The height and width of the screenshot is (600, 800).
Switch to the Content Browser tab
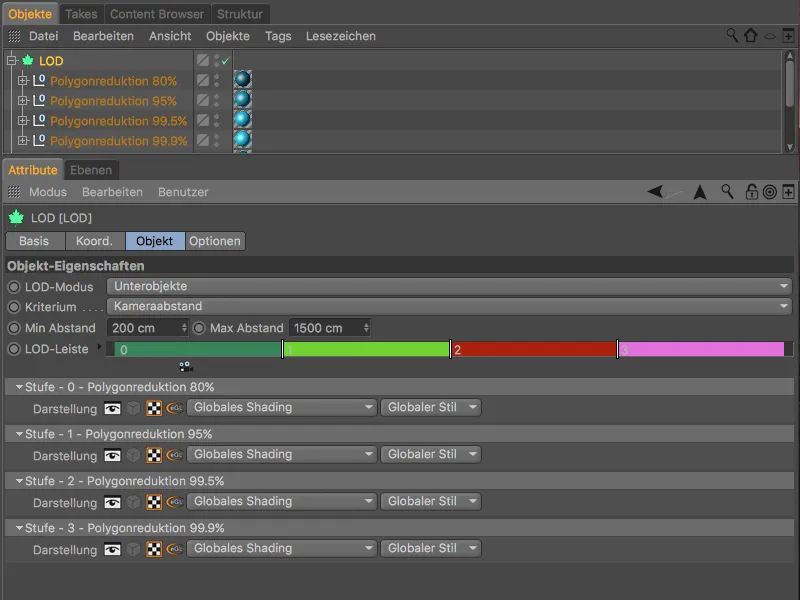pos(157,14)
